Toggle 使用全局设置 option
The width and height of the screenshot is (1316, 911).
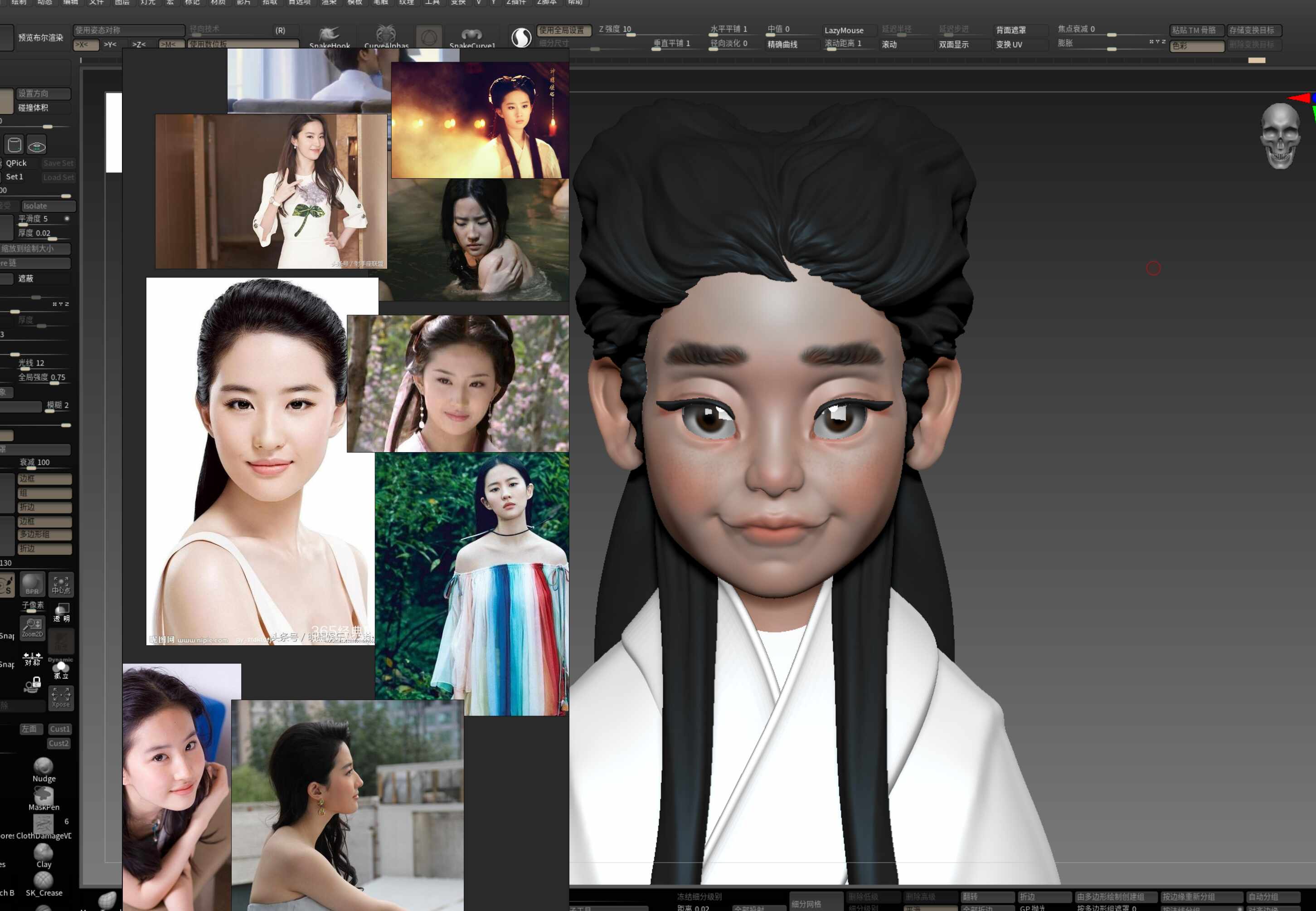tap(563, 29)
